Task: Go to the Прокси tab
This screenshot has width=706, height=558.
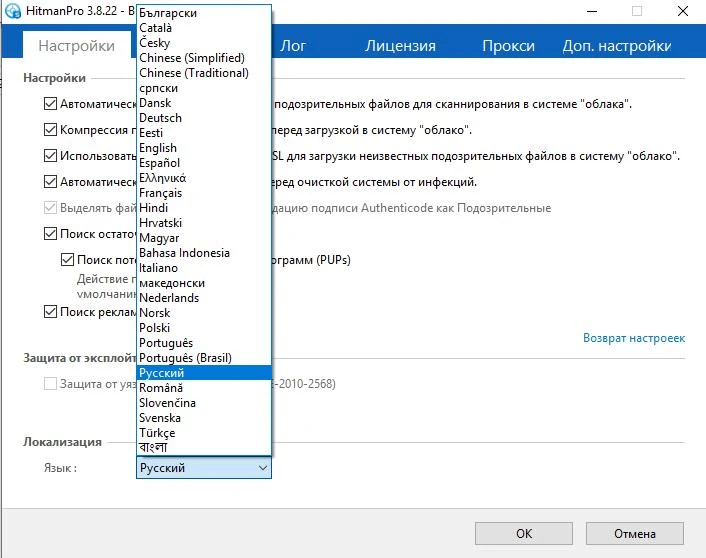Action: coord(508,46)
